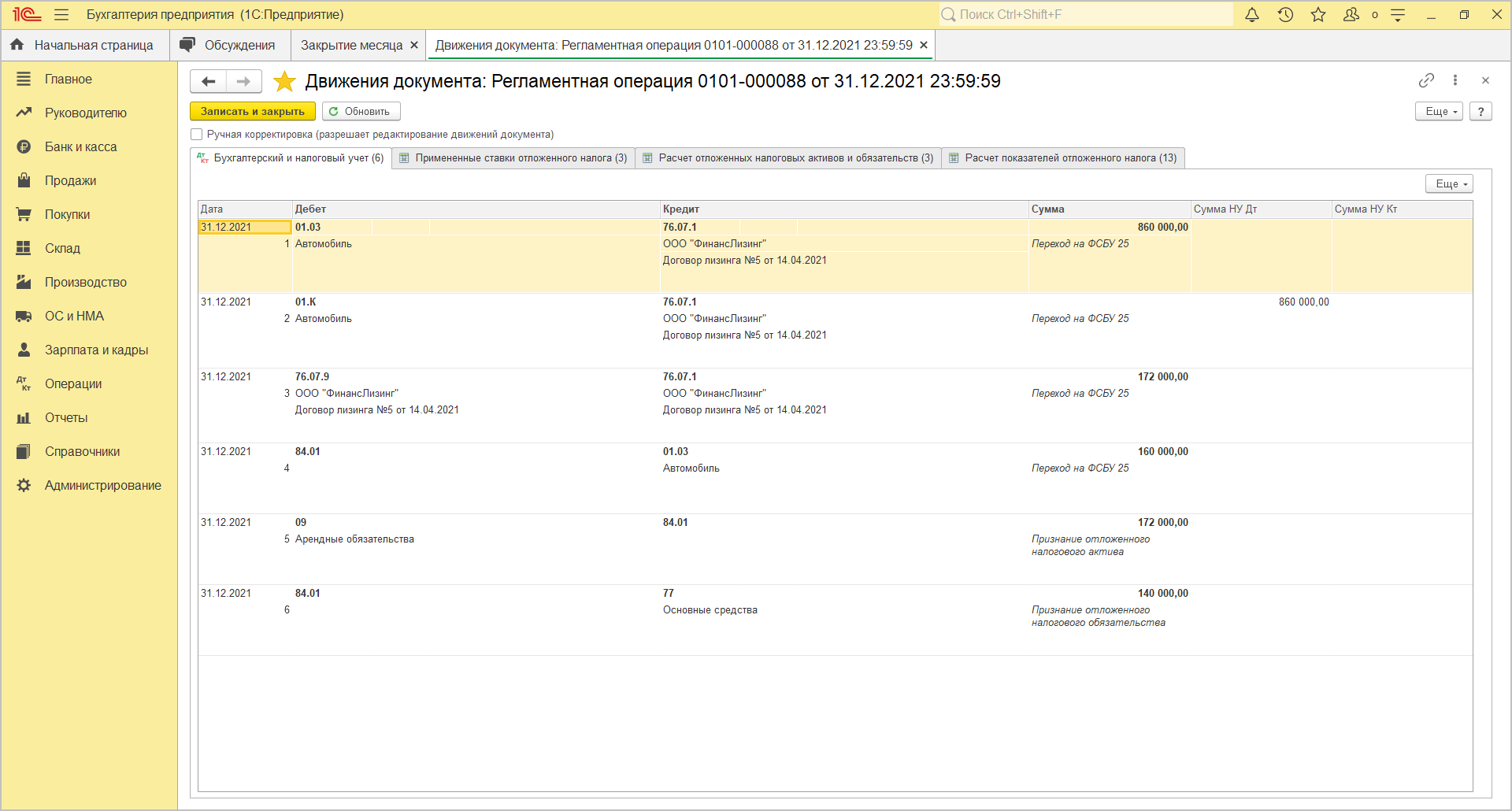Select debit account 01.К cell
The width and height of the screenshot is (1512, 811).
click(x=306, y=302)
